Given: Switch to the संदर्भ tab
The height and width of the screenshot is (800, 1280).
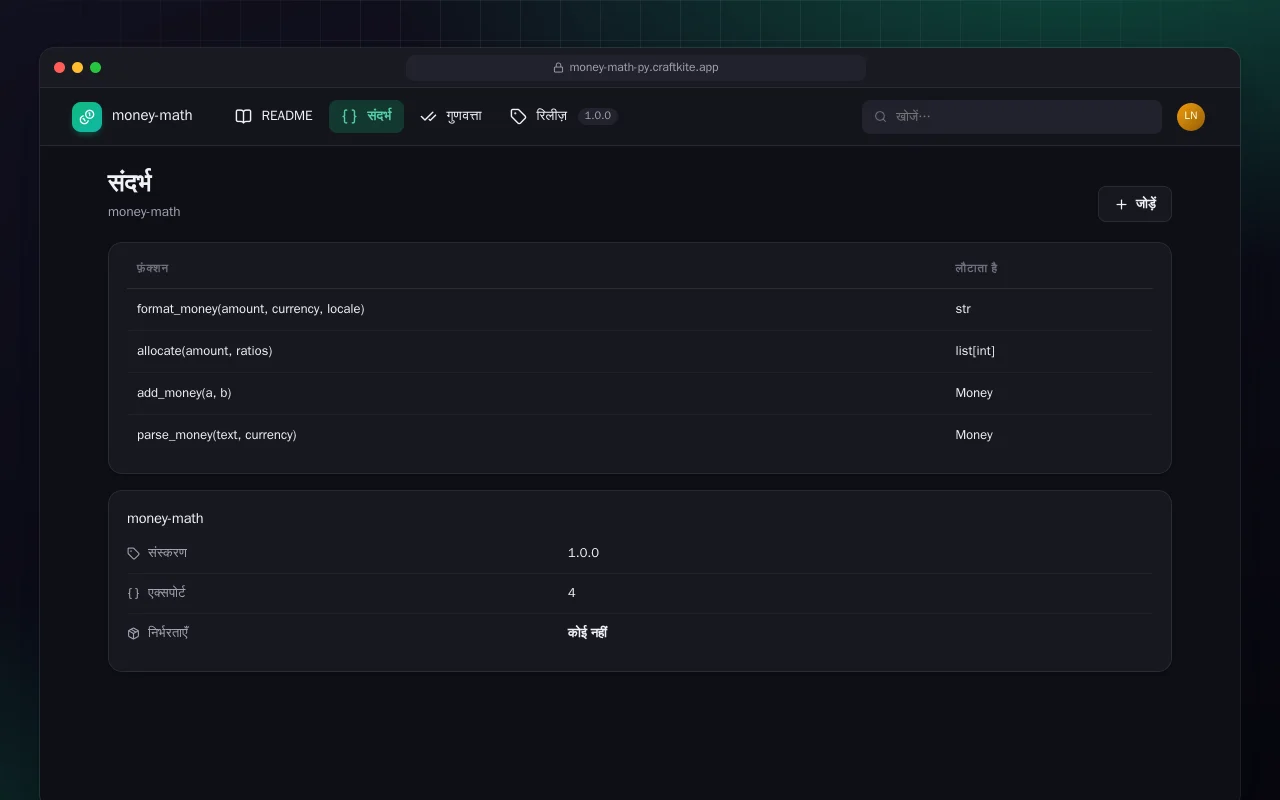Looking at the screenshot, I should (366, 116).
